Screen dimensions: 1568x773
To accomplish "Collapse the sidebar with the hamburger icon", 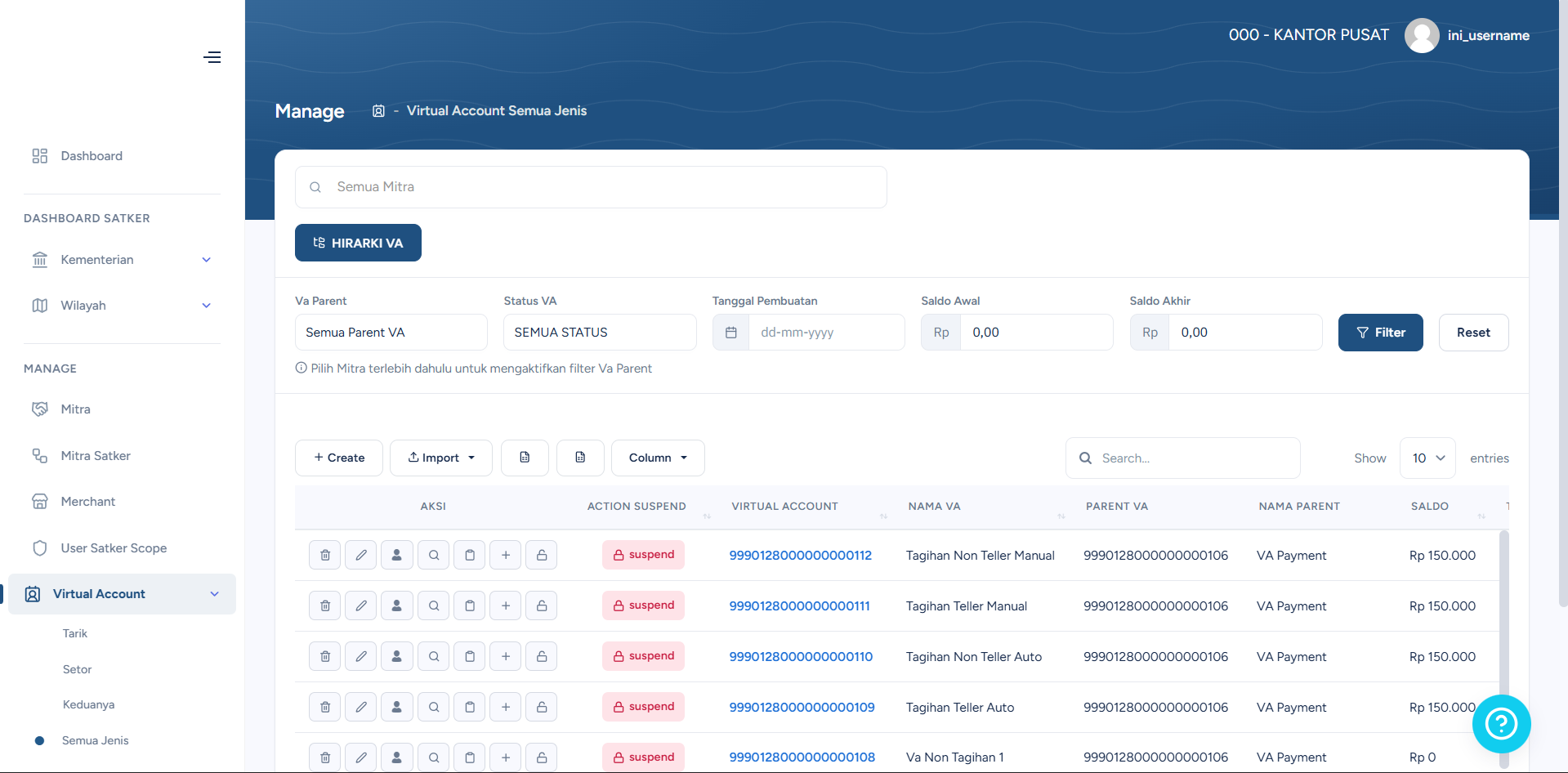I will pos(212,57).
